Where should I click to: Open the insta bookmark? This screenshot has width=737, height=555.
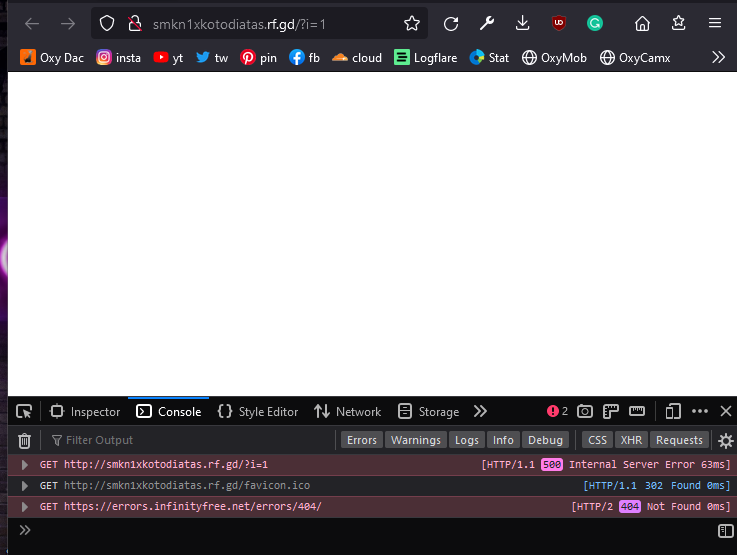(118, 58)
